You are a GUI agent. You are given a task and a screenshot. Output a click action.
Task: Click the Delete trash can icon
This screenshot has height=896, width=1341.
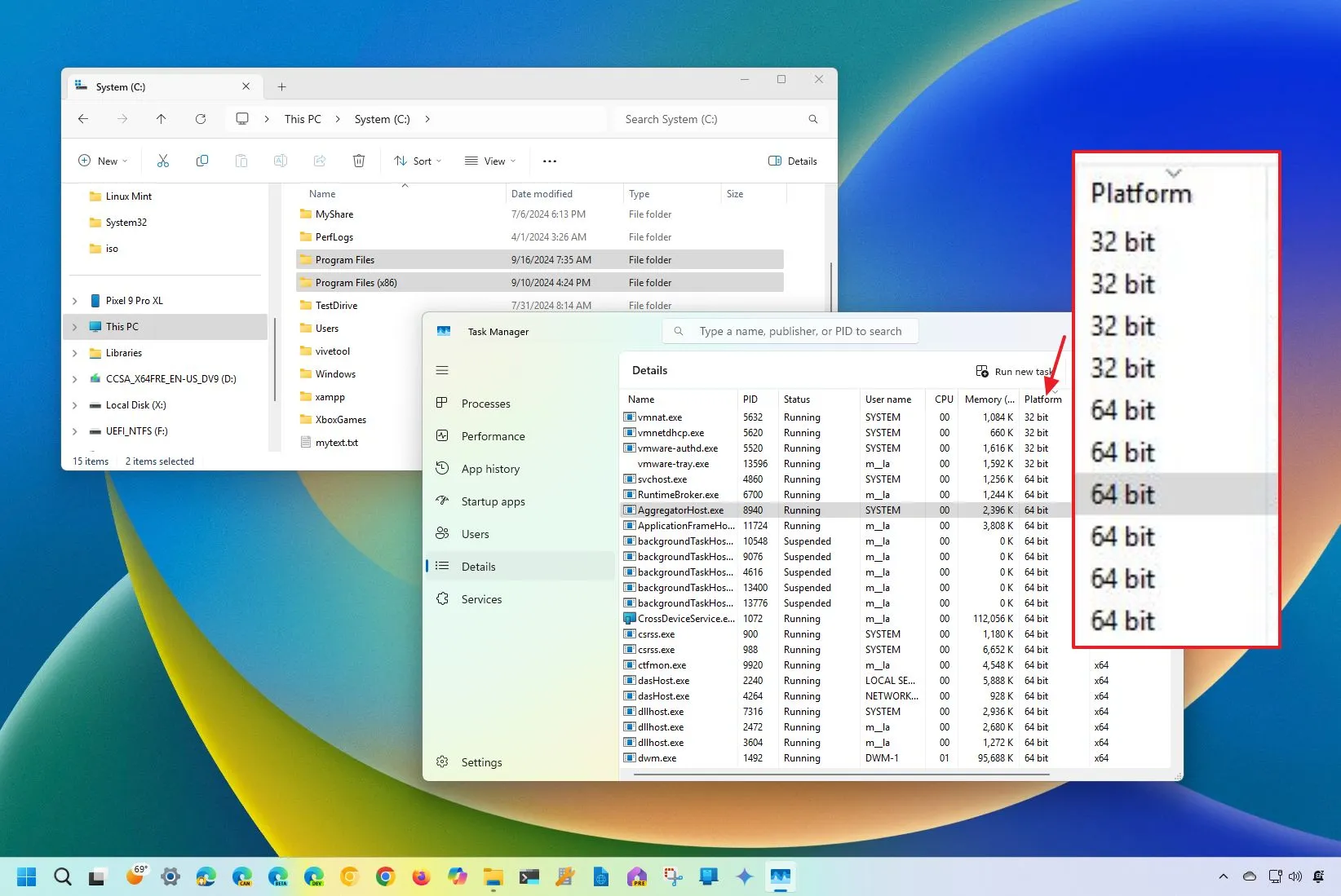click(359, 161)
